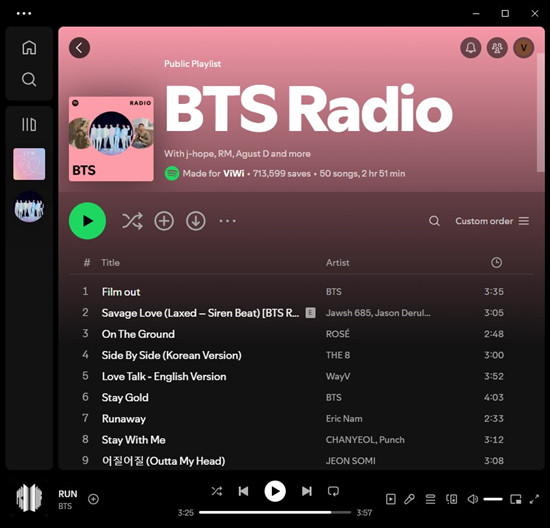This screenshot has height=528, width=550.
Task: Open Friend Activity icon
Action: 497,48
